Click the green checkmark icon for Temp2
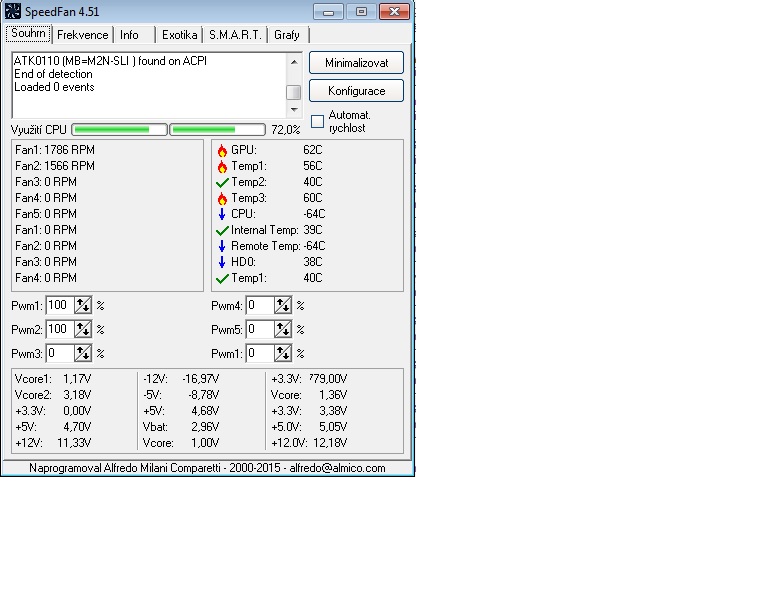Screen dimensions: 768x614 pos(222,182)
